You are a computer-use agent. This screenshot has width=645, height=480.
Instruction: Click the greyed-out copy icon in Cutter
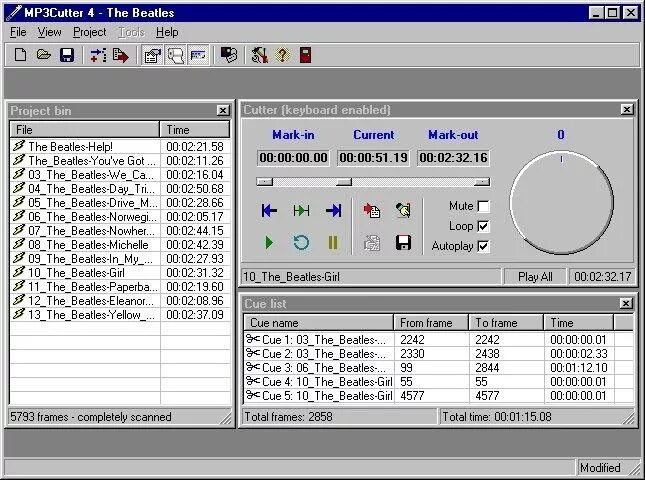tap(372, 243)
